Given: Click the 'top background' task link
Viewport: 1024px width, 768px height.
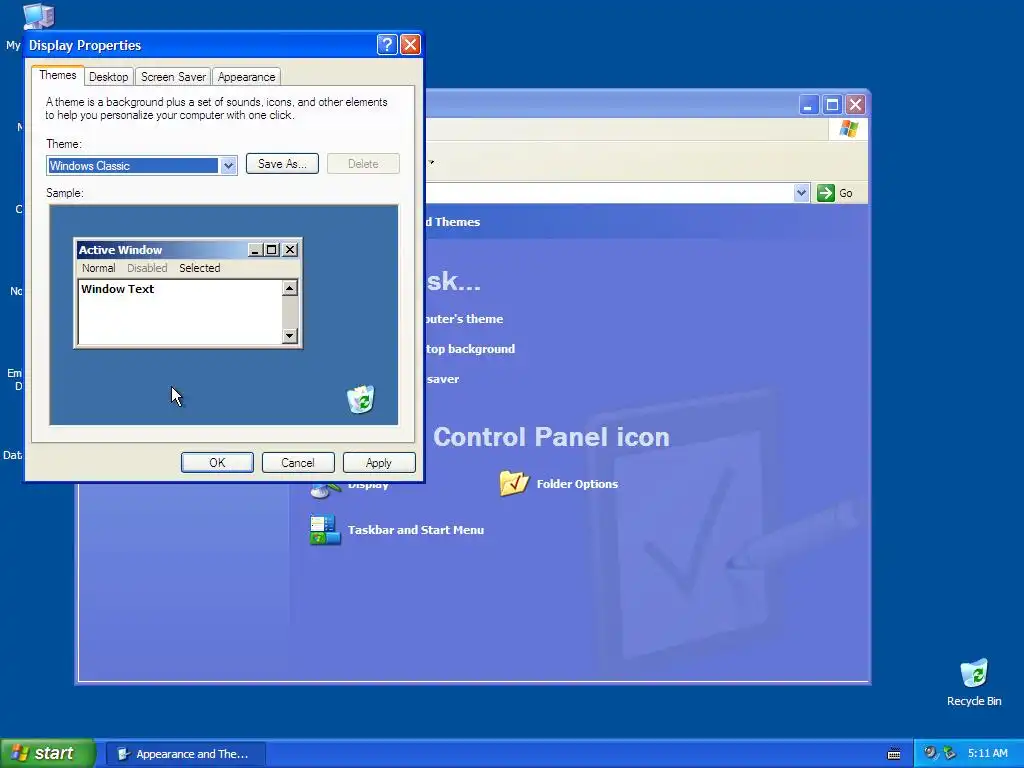Looking at the screenshot, I should (470, 349).
